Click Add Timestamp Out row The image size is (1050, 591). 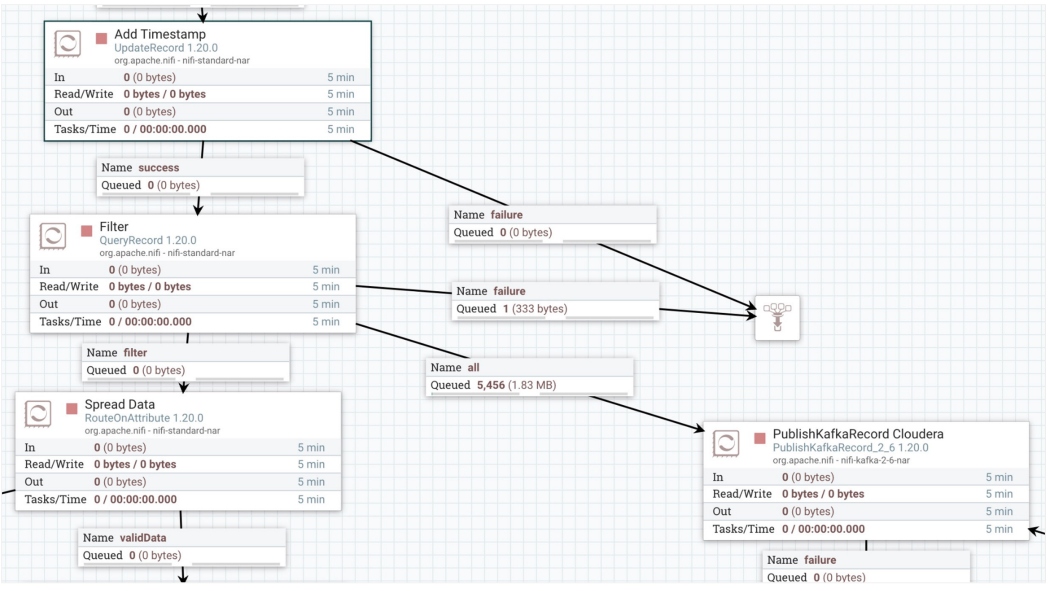(208, 112)
